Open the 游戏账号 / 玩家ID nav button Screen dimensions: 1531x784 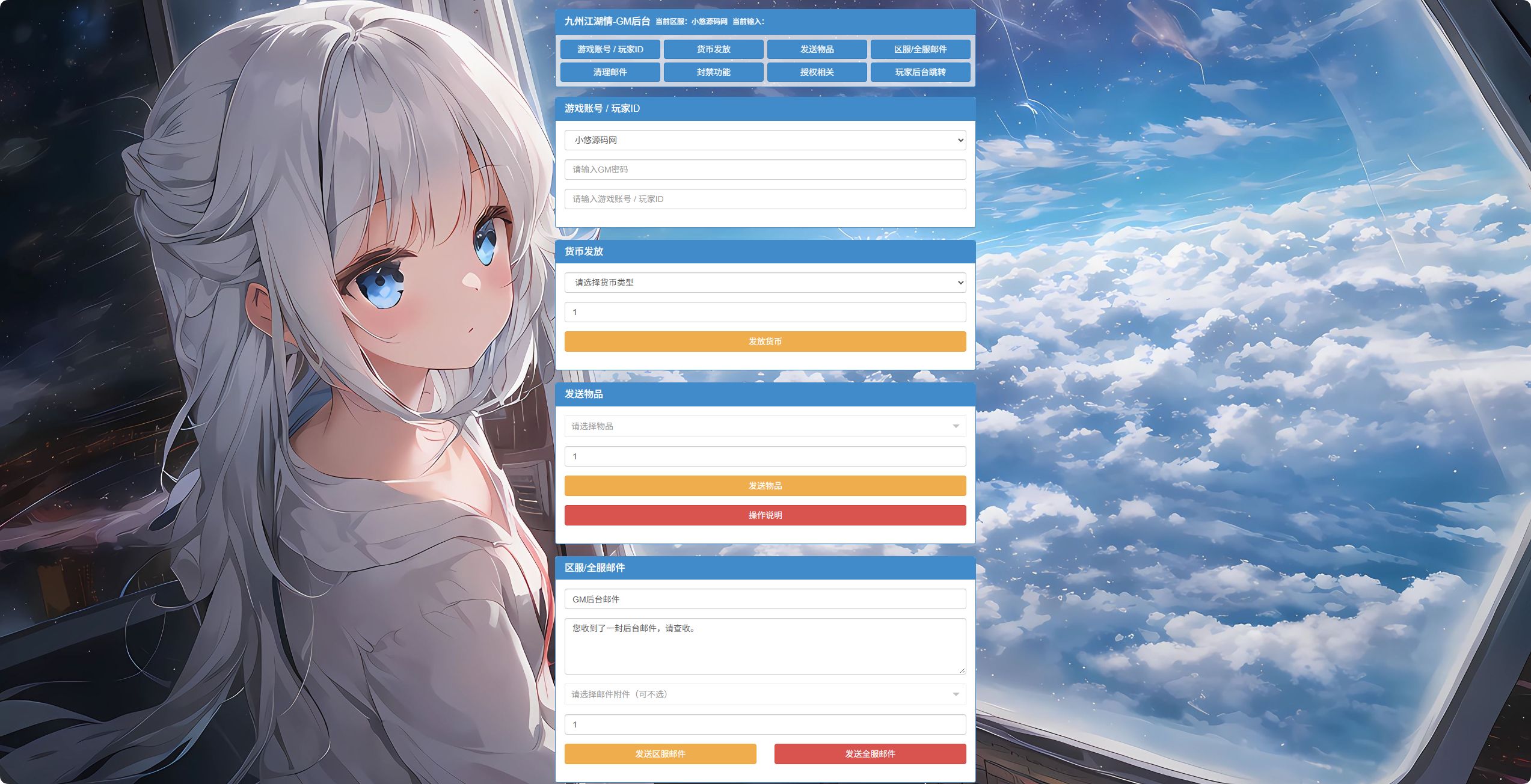pyautogui.click(x=610, y=49)
